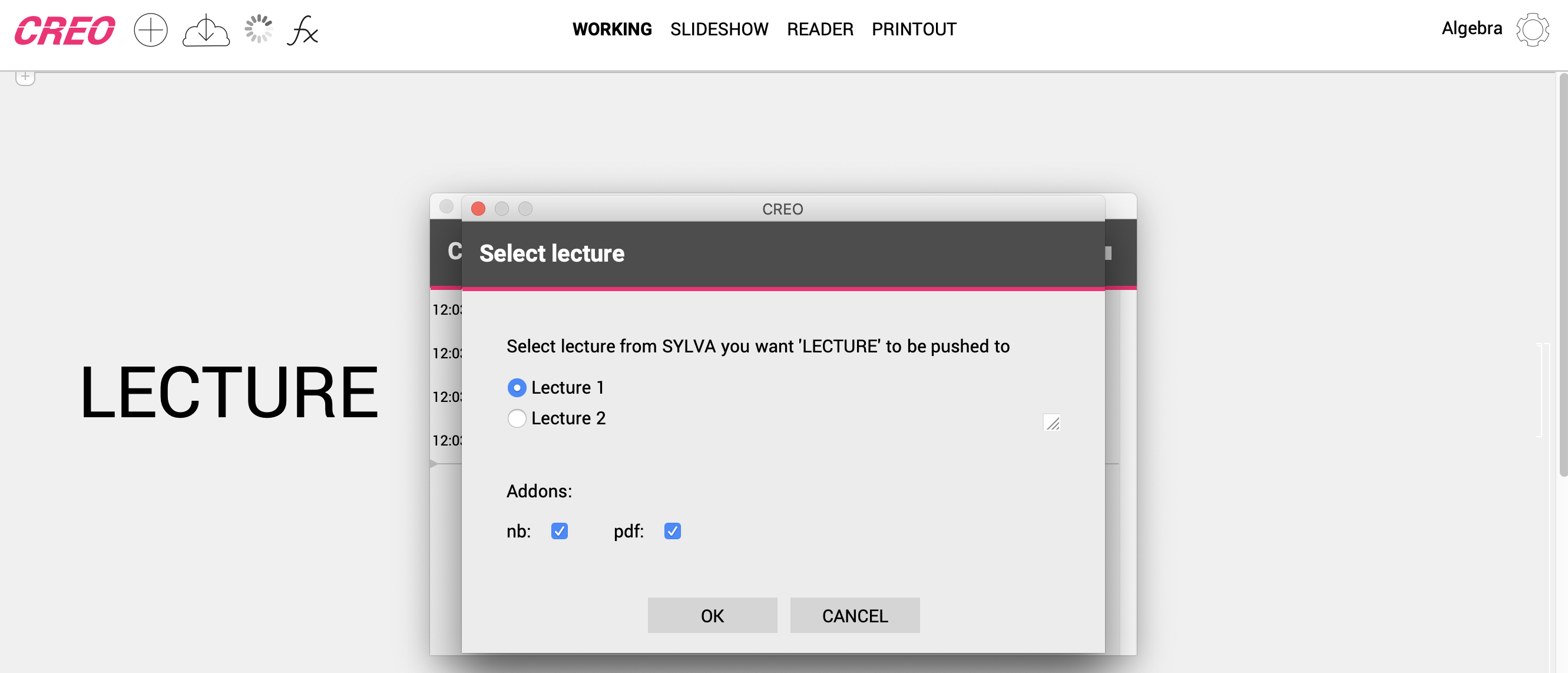Click the cloud download icon
This screenshot has width=1568, height=673.
[x=206, y=31]
